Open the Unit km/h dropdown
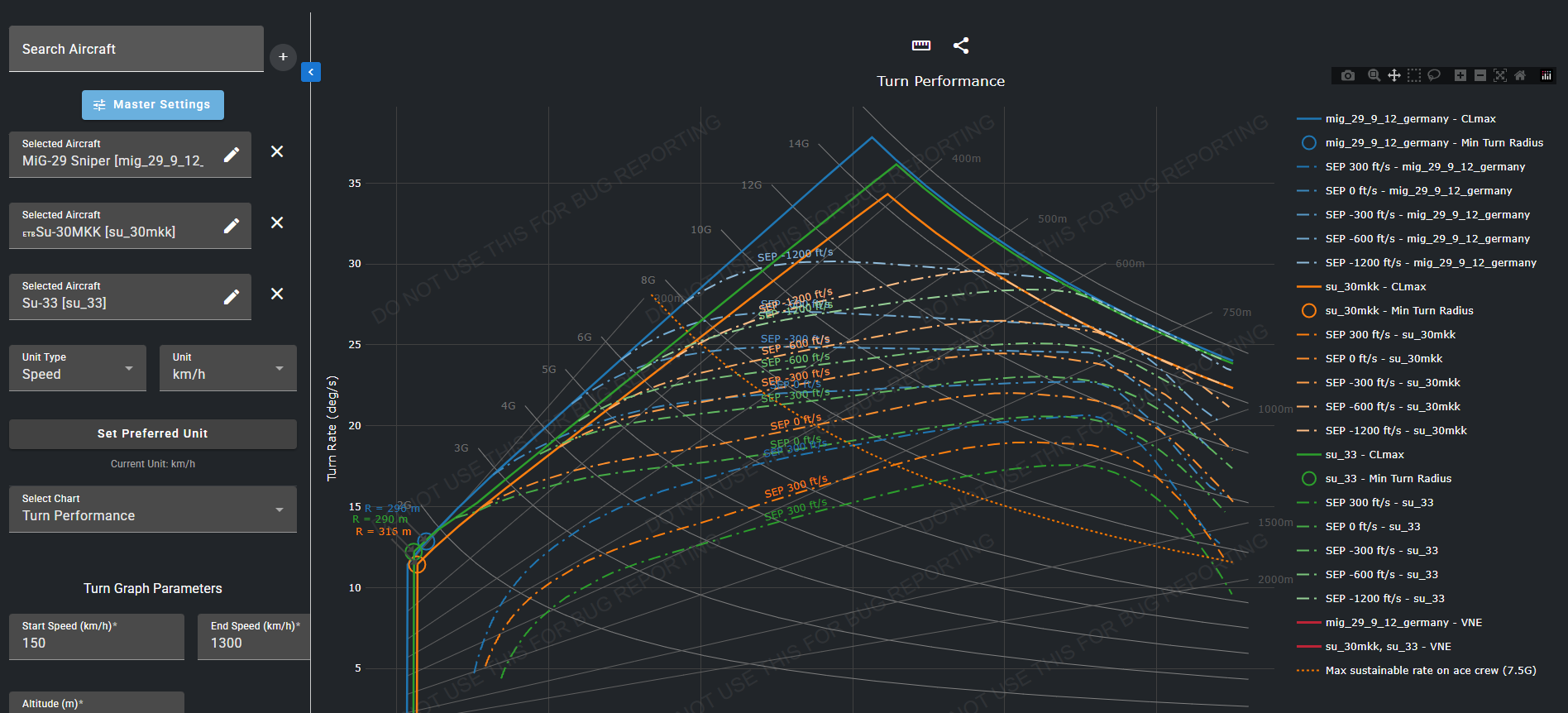The width and height of the screenshot is (1568, 713). [x=228, y=367]
